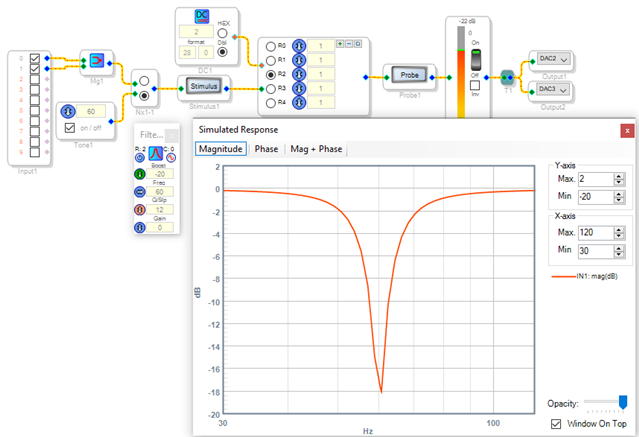Click the R1 row value adjust knob
This screenshot has height=437, width=639.
coord(299,60)
